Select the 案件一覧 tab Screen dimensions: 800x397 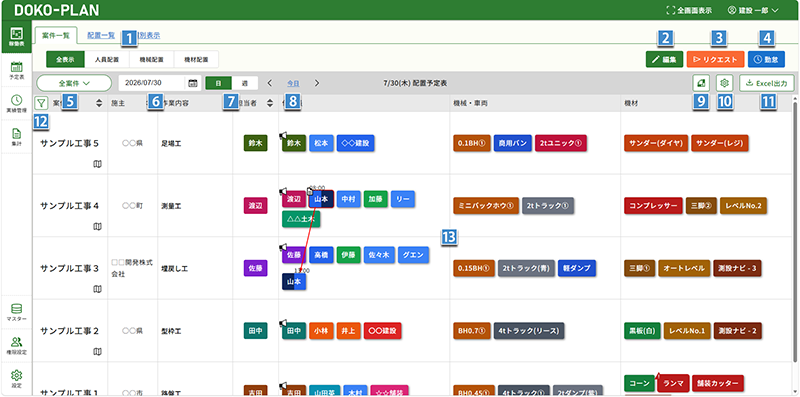point(56,36)
